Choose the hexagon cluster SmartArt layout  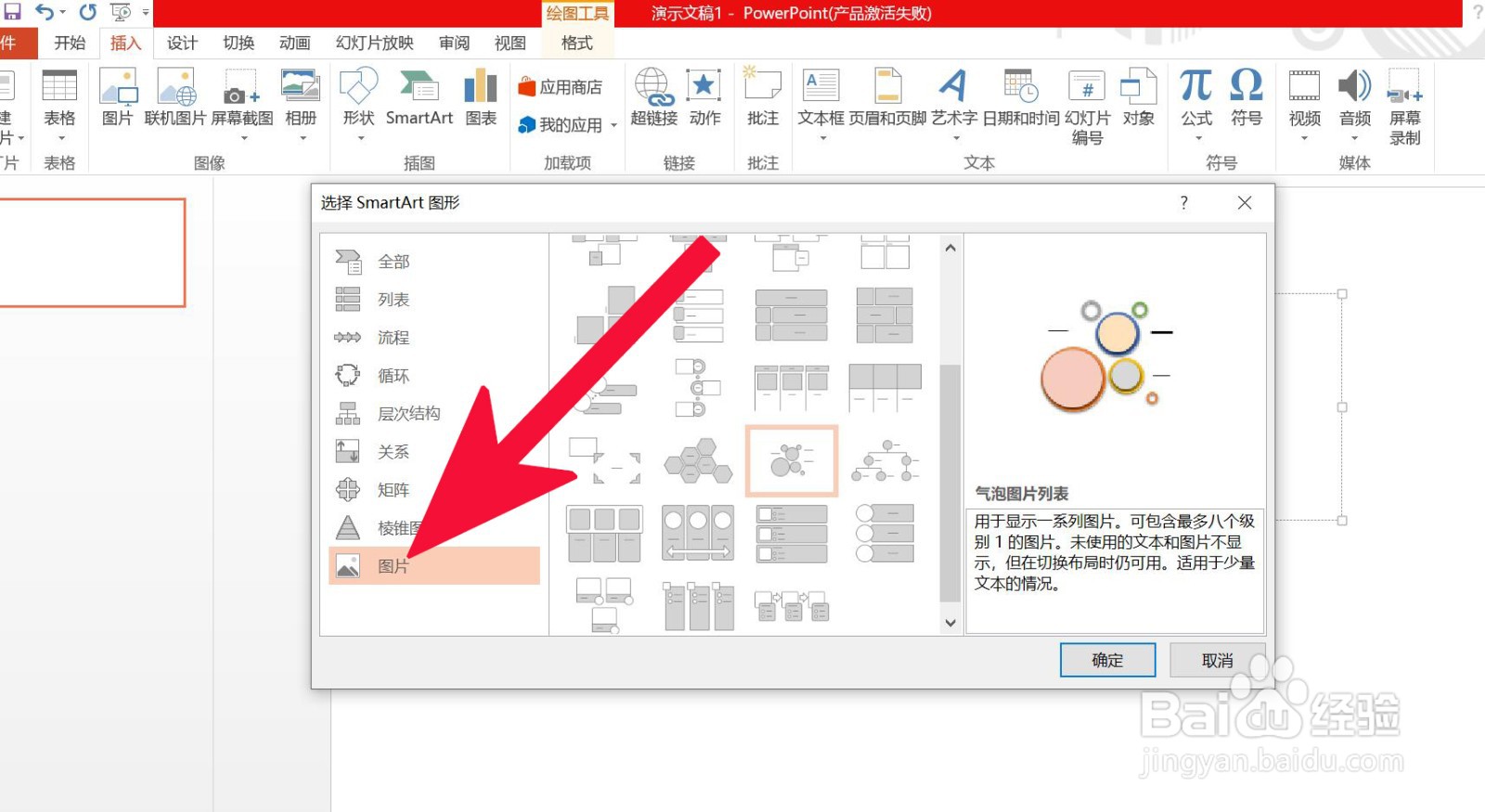697,461
